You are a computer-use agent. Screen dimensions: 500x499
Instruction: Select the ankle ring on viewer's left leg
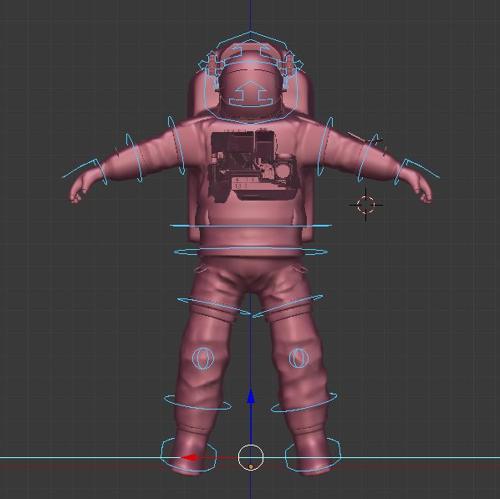pyautogui.click(x=198, y=402)
